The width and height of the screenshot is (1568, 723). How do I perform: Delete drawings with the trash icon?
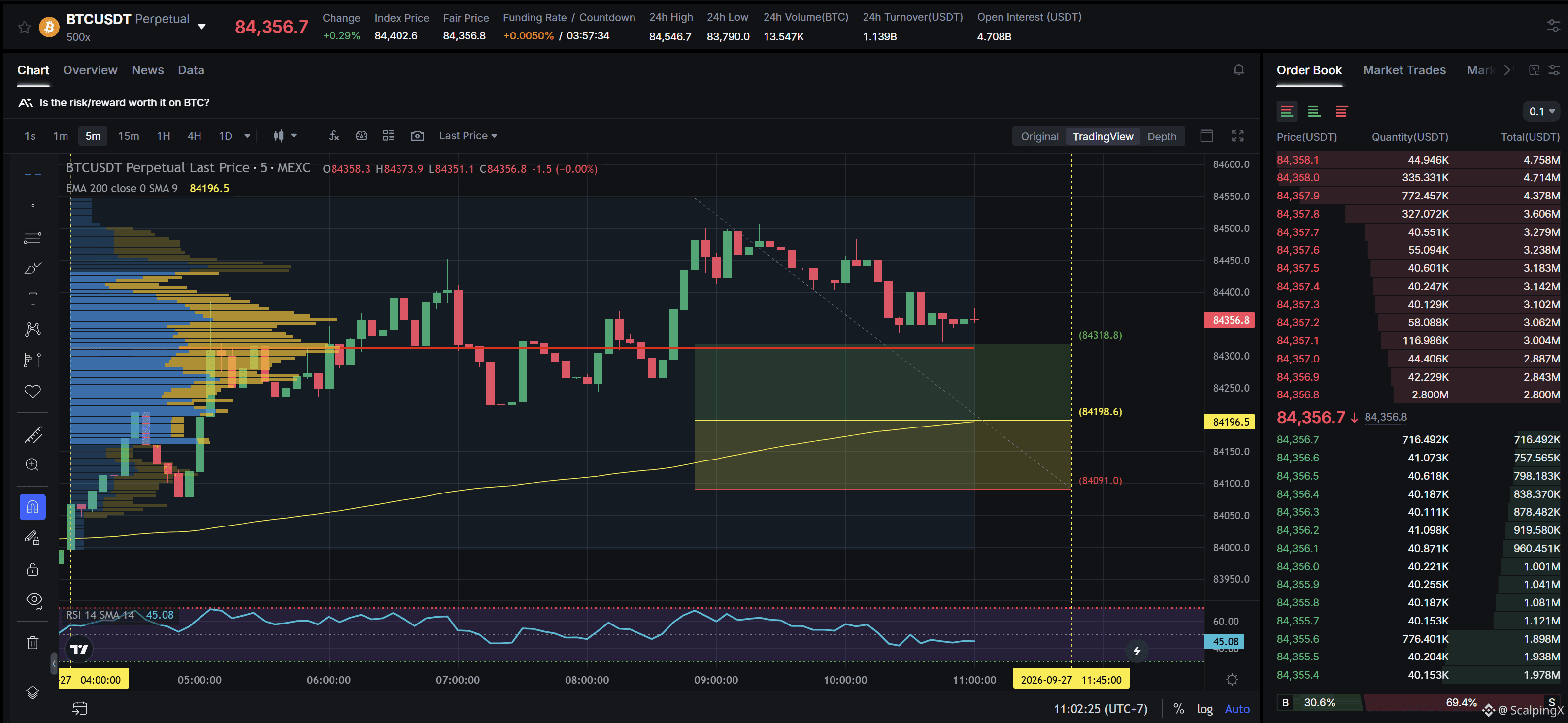33,643
